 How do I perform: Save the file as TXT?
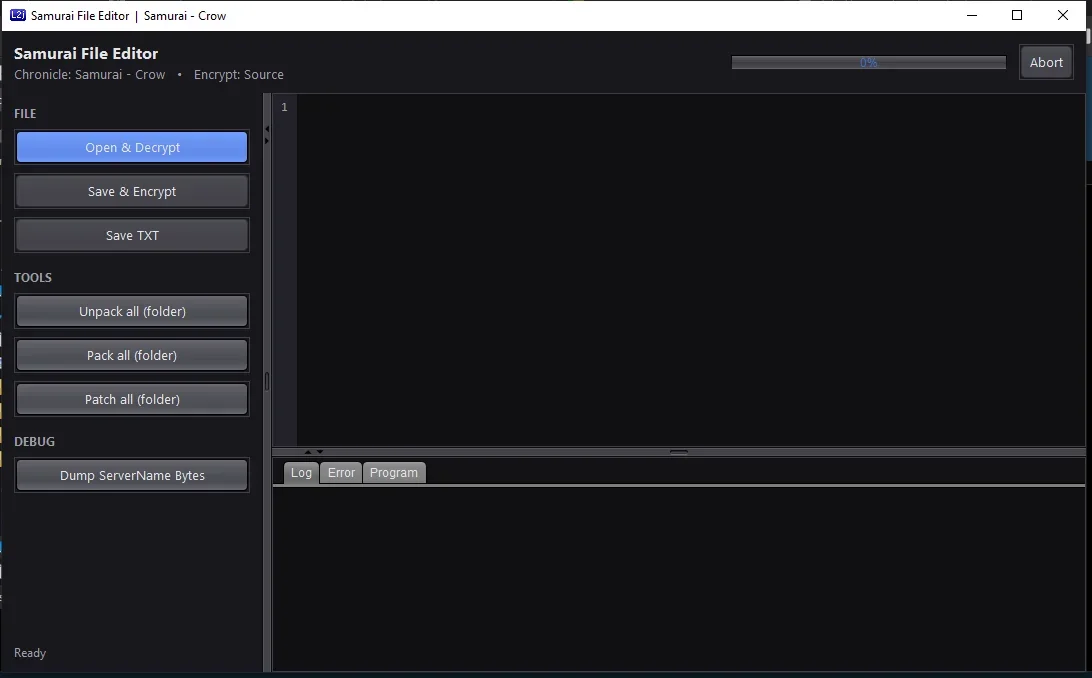coord(132,235)
